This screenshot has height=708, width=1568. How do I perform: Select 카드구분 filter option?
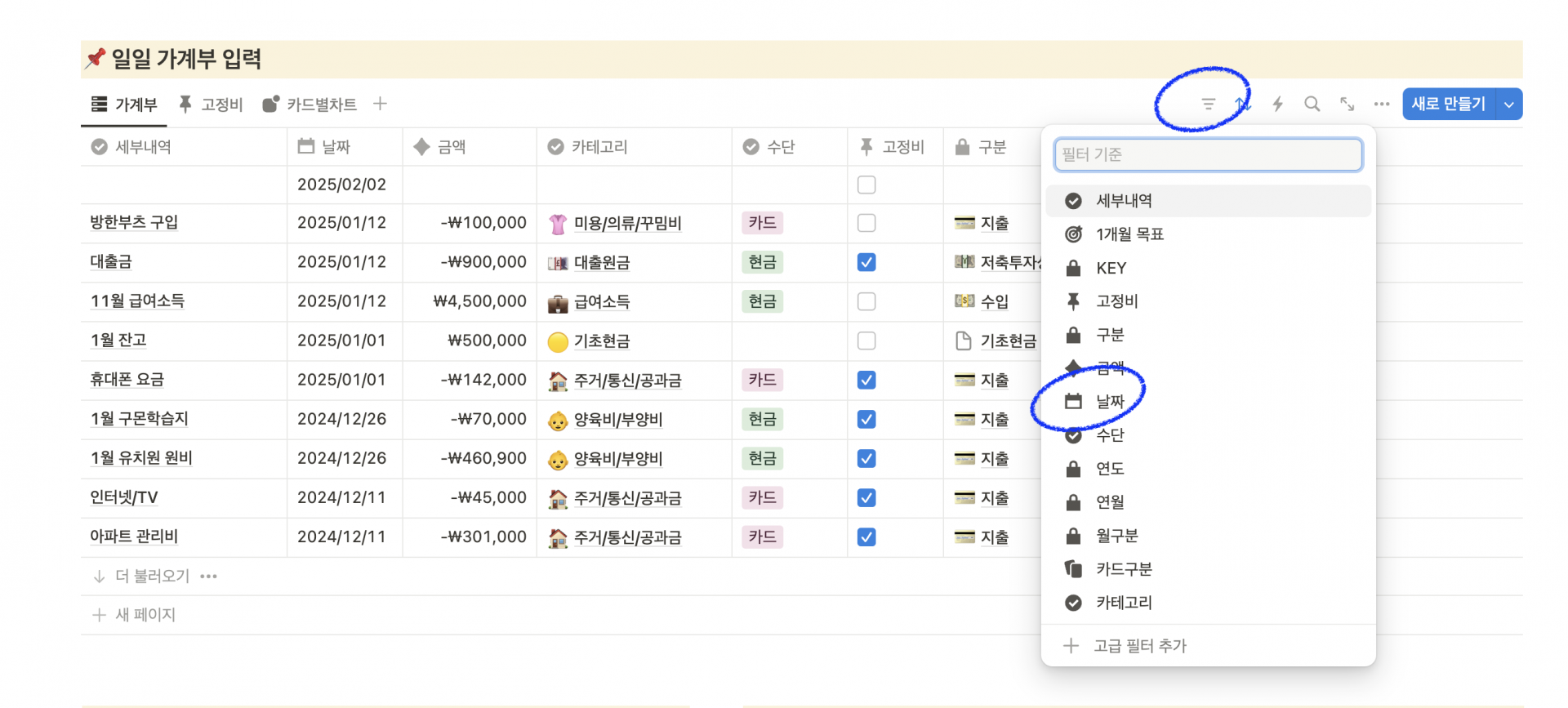(x=1208, y=569)
